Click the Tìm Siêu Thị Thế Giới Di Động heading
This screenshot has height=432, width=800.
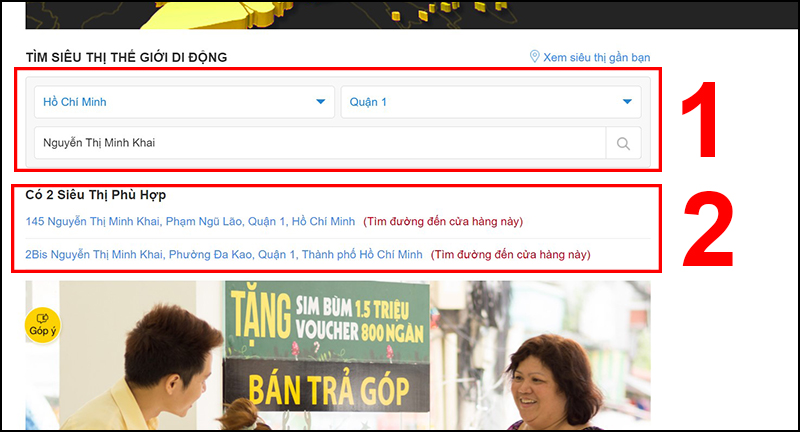(x=126, y=57)
